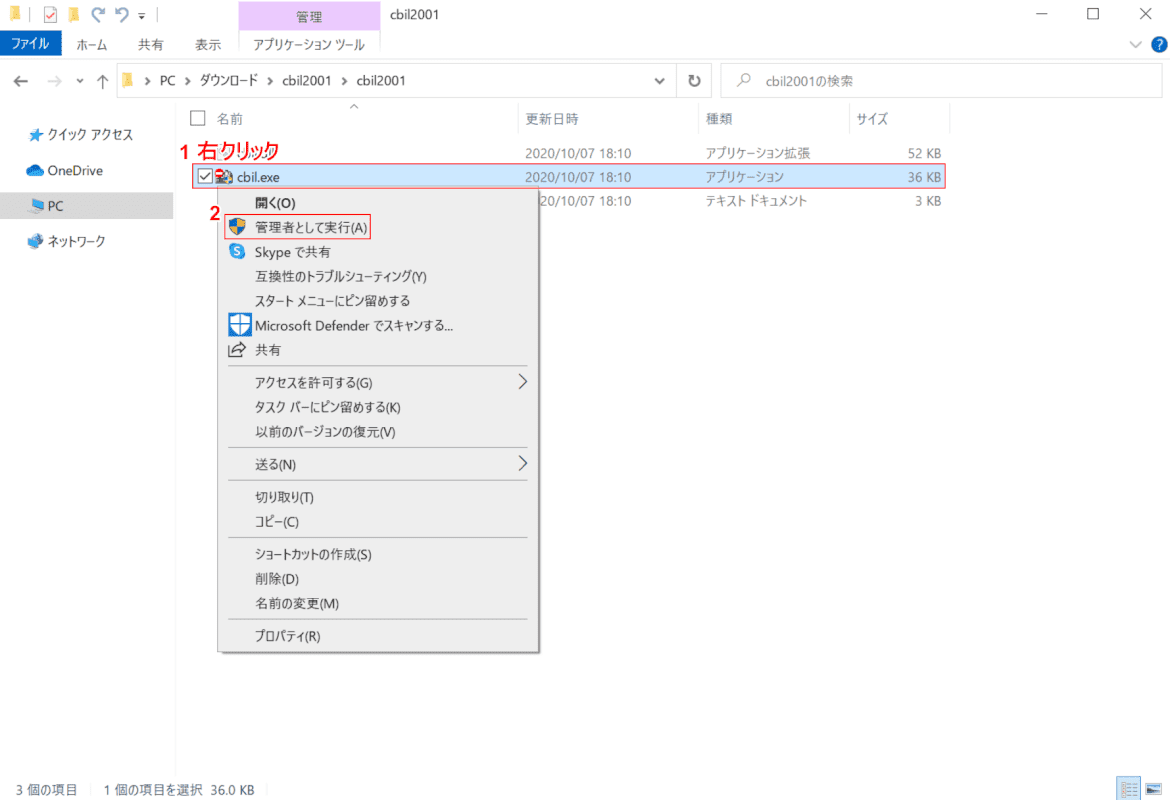Open the quick access toolbar customize dropdown
This screenshot has height=800, width=1170.
pyautogui.click(x=142, y=15)
